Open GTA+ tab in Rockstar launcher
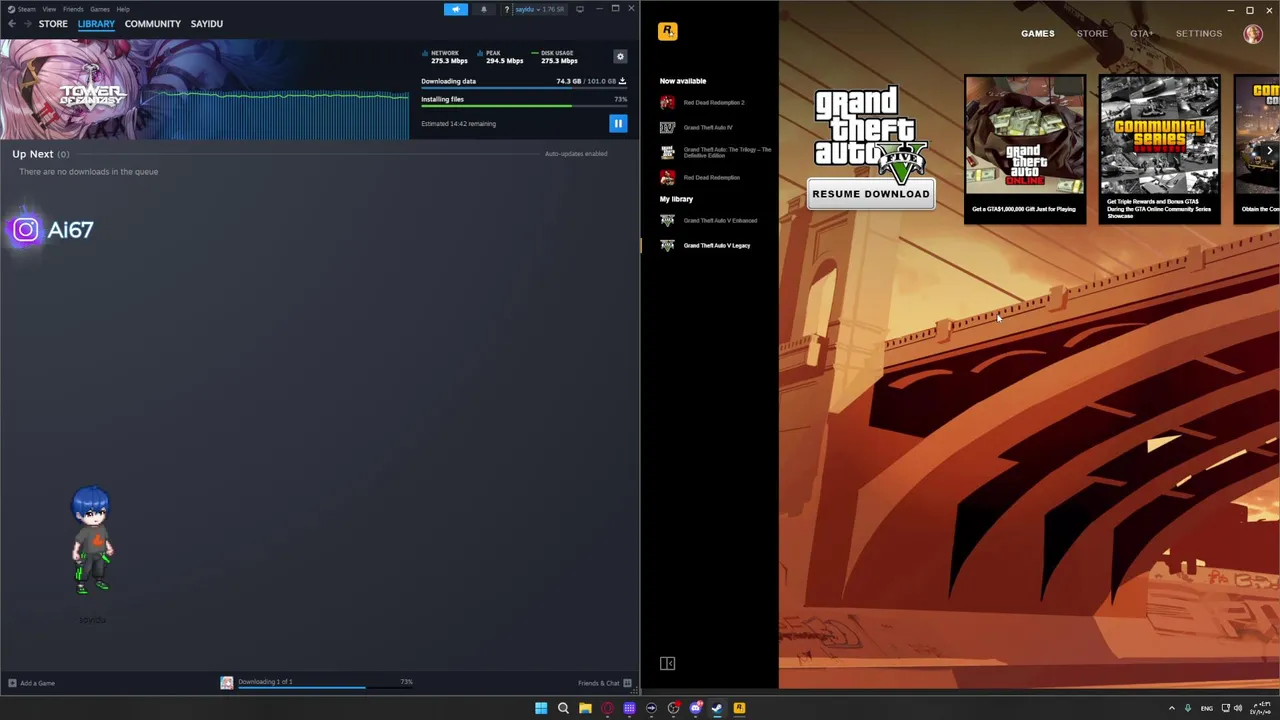This screenshot has height=720, width=1280. point(1141,33)
